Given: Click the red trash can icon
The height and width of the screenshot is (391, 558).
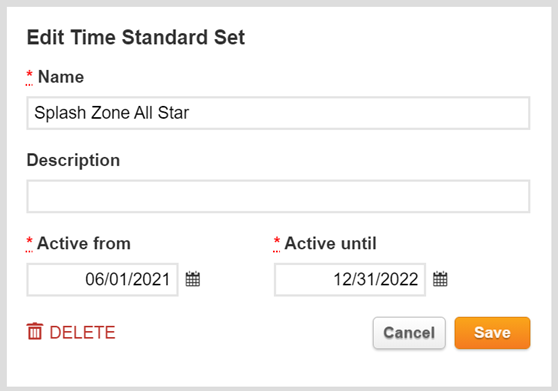Looking at the screenshot, I should [35, 332].
